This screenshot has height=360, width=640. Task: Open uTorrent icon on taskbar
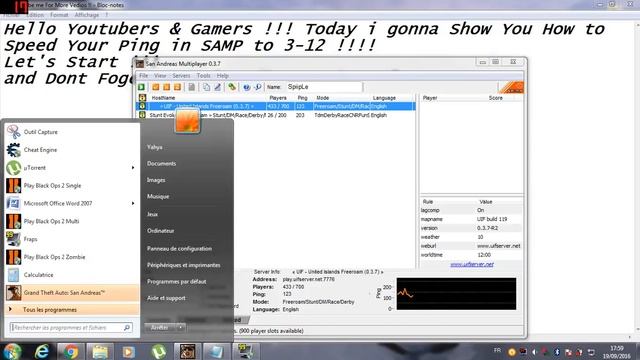coord(158,351)
